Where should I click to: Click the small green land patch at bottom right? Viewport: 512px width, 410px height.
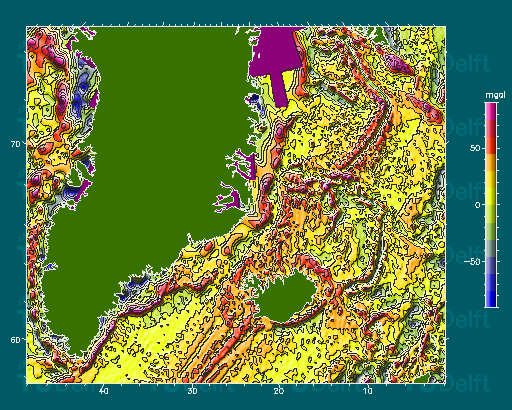click(x=422, y=379)
